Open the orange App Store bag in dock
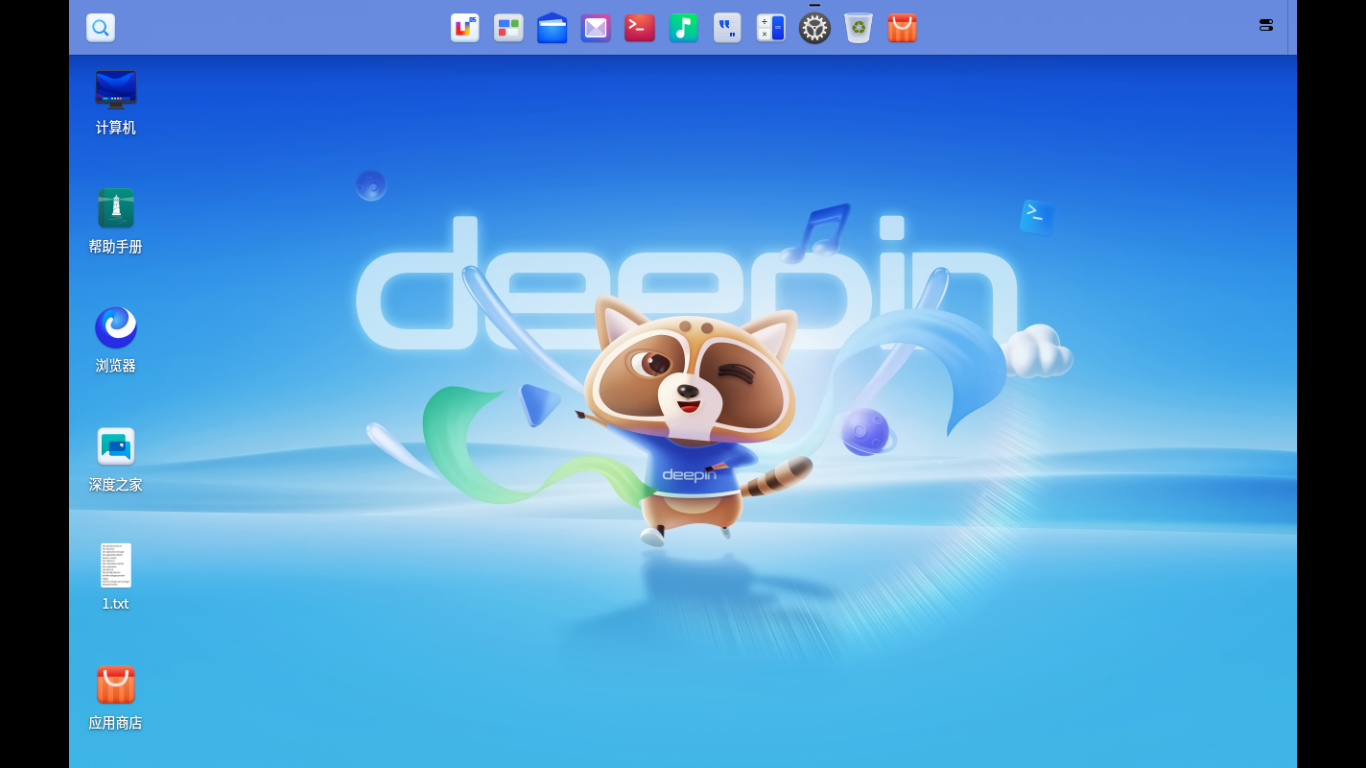The width and height of the screenshot is (1366, 768). [902, 27]
